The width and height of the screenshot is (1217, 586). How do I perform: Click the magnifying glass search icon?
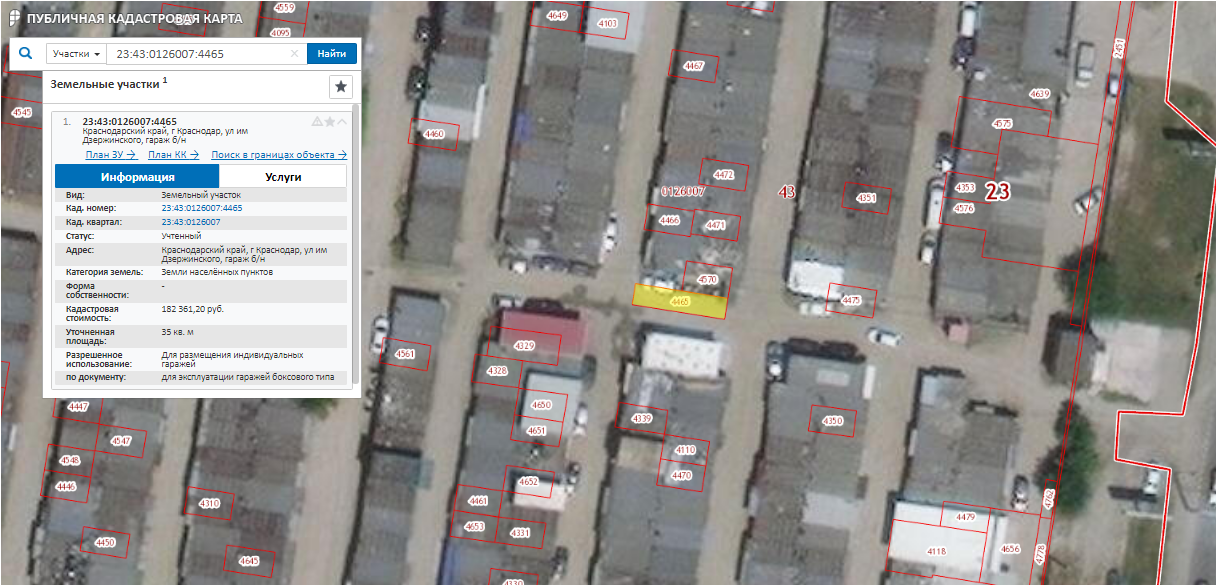pos(27,54)
